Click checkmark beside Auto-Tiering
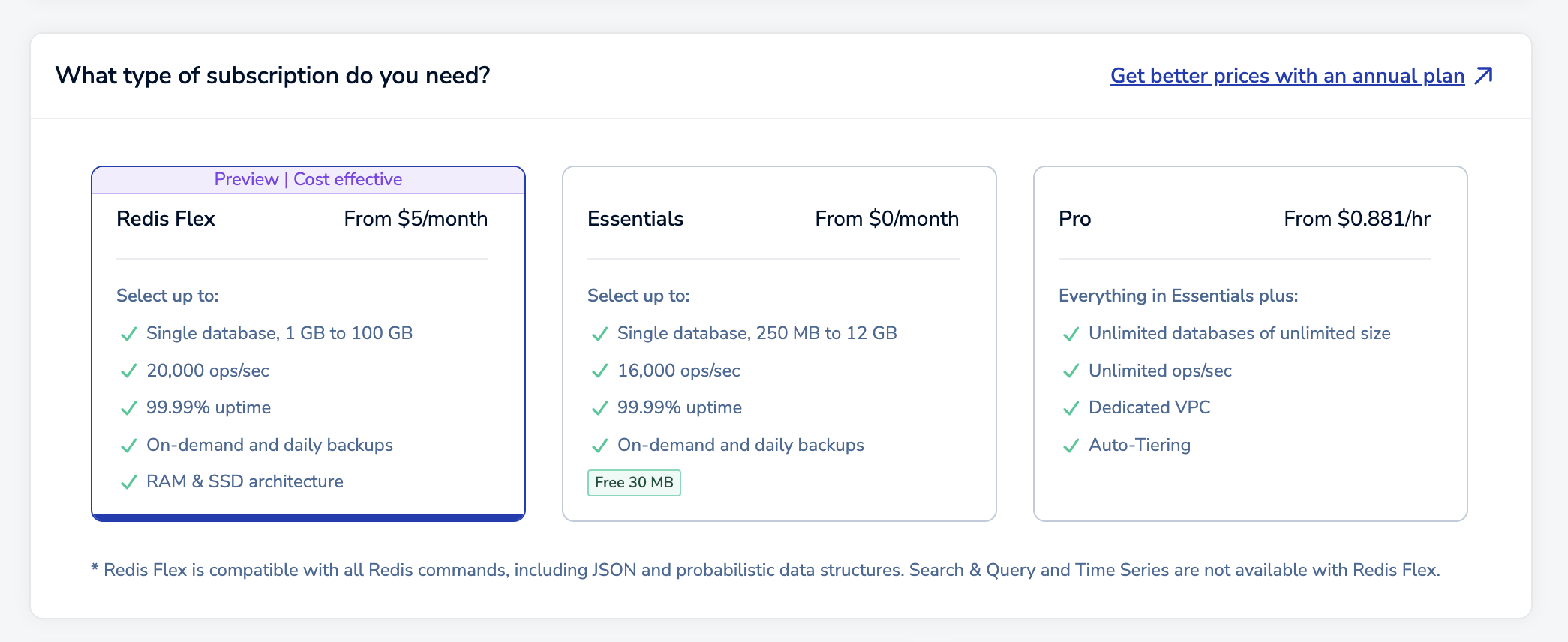The height and width of the screenshot is (642, 1568). (x=1071, y=445)
